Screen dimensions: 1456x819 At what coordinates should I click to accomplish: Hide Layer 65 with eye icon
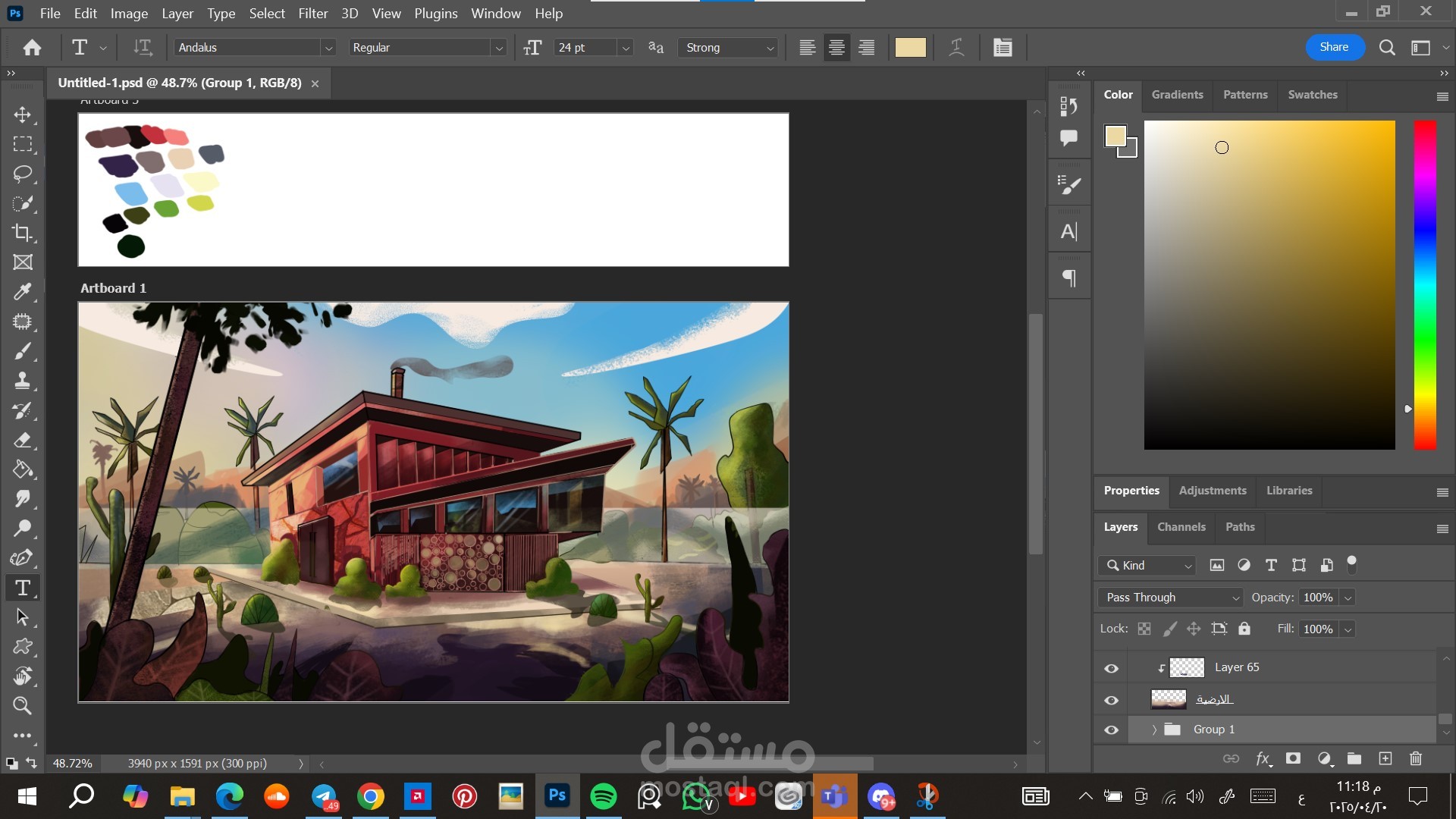click(x=1111, y=668)
